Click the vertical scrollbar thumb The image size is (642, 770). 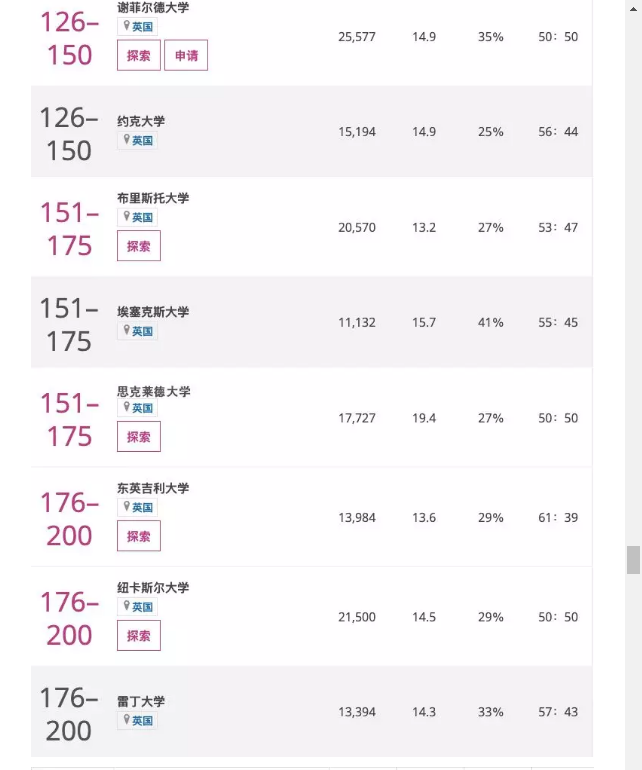click(x=633, y=559)
